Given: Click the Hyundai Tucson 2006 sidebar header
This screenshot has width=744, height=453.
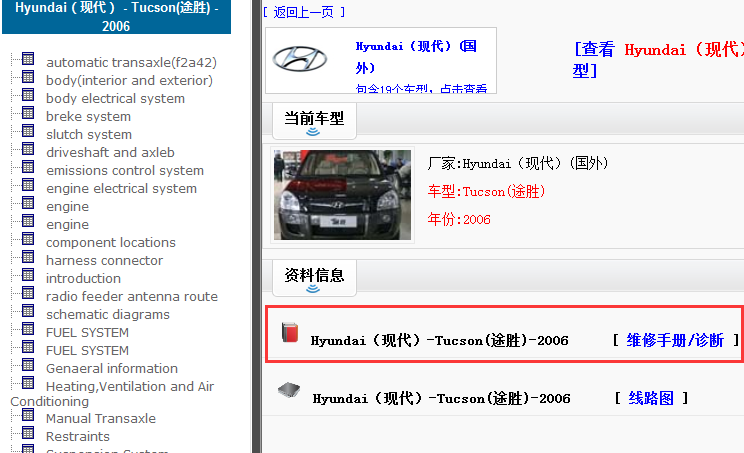Looking at the screenshot, I should coord(116,17).
